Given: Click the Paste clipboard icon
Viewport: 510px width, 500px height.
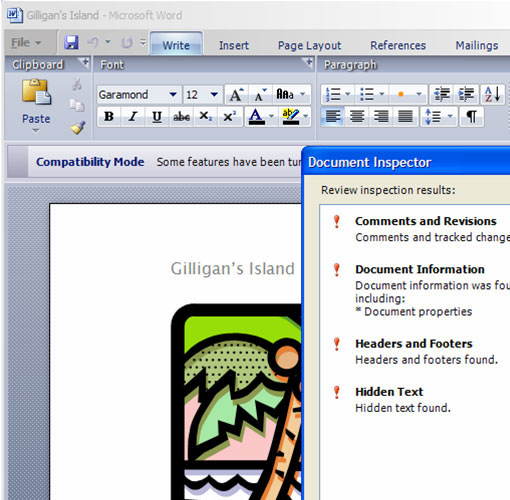Looking at the screenshot, I should pyautogui.click(x=36, y=92).
